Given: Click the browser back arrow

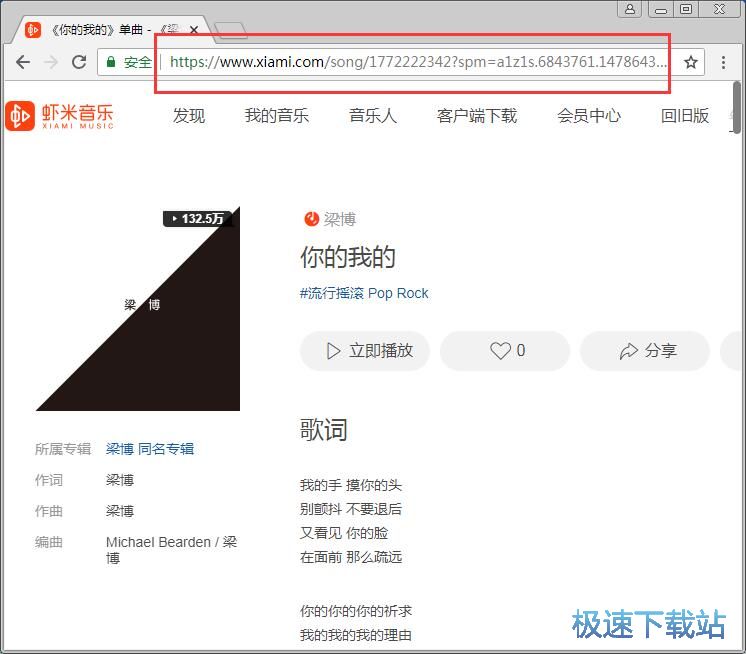Looking at the screenshot, I should pyautogui.click(x=23, y=62).
